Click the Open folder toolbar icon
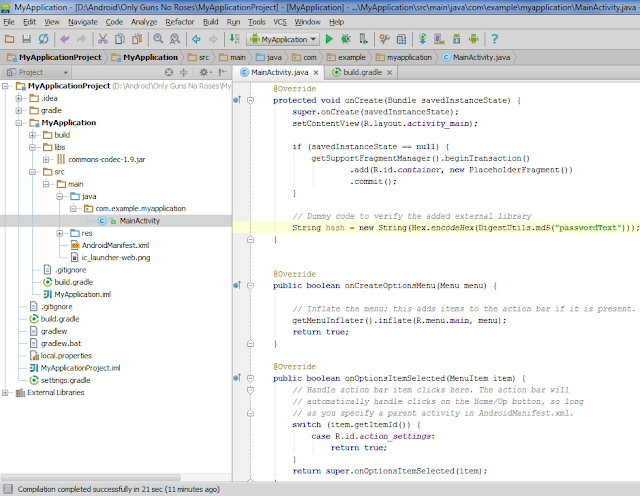Viewport: 640px width, 496px height. [9, 39]
